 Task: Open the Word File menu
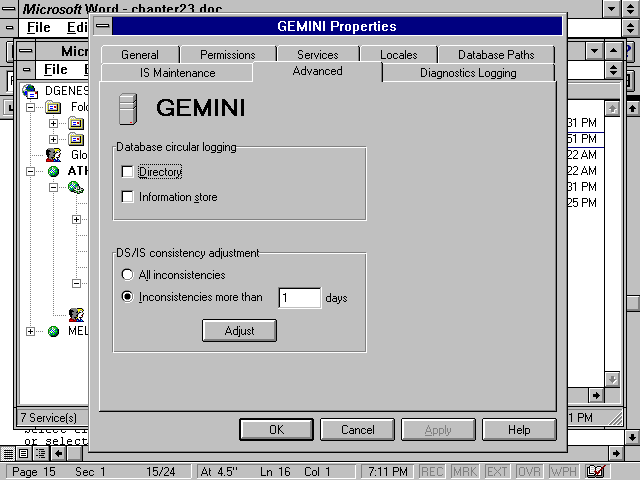coord(38,27)
